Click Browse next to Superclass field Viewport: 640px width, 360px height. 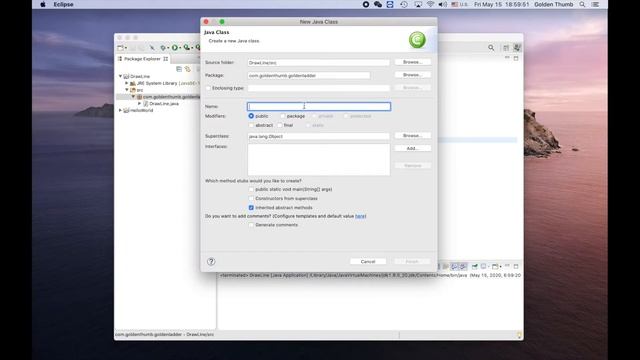pyautogui.click(x=413, y=136)
